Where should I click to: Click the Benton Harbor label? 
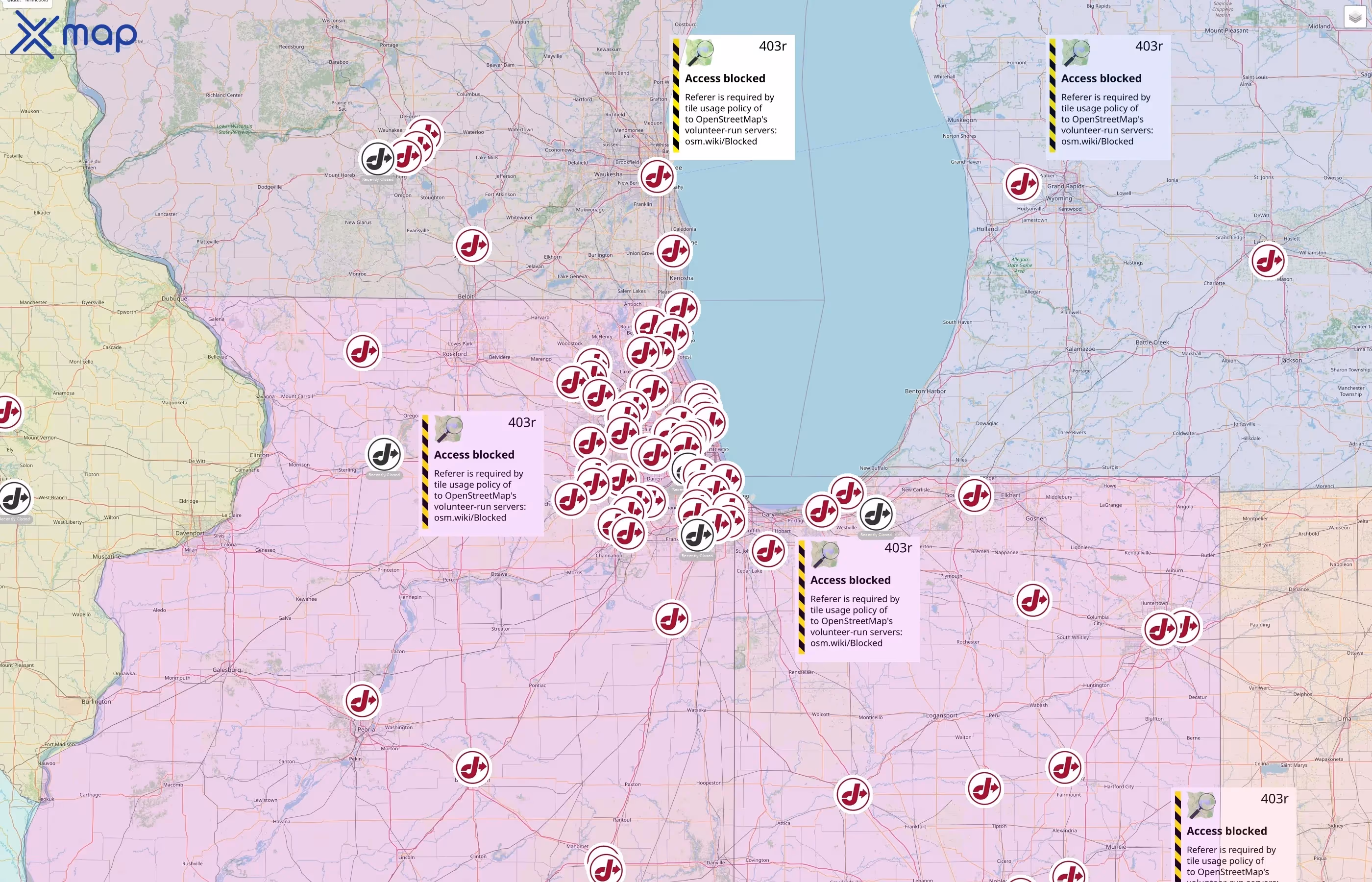coord(925,391)
